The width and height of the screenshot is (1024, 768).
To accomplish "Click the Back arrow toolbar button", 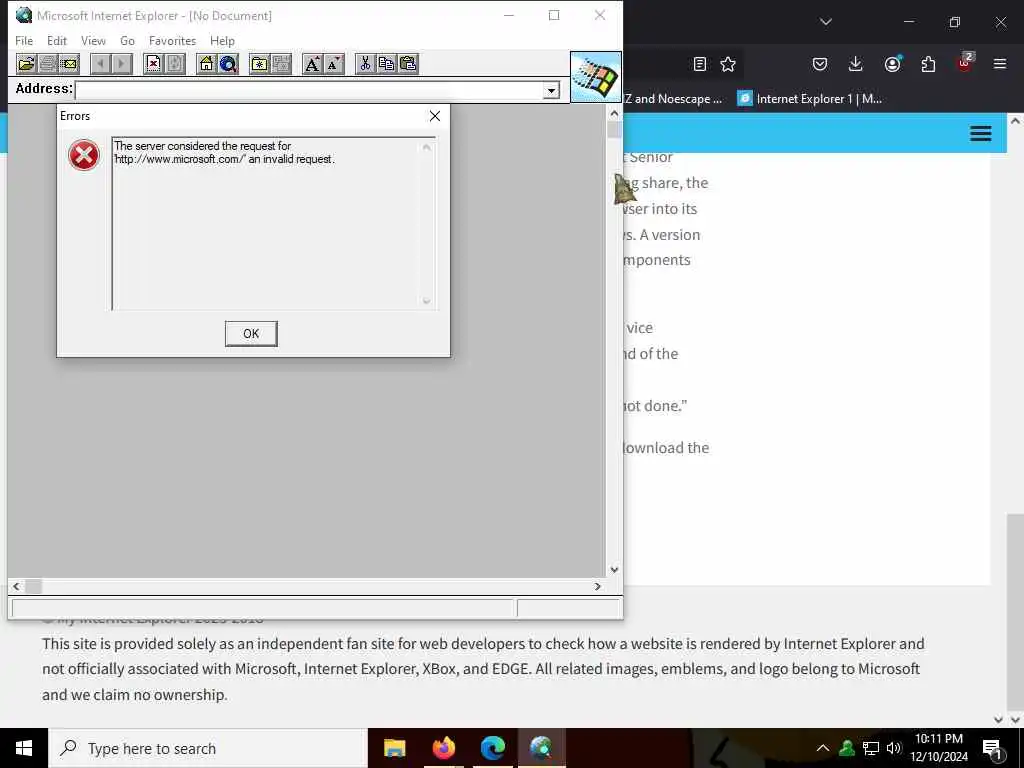I will 101,64.
